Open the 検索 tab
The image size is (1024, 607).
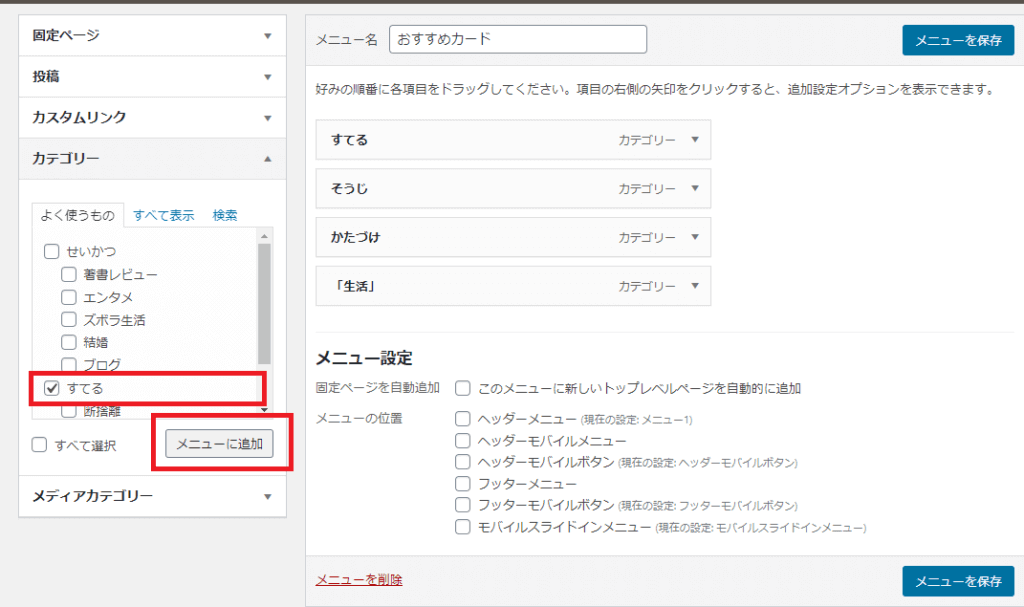coord(224,214)
